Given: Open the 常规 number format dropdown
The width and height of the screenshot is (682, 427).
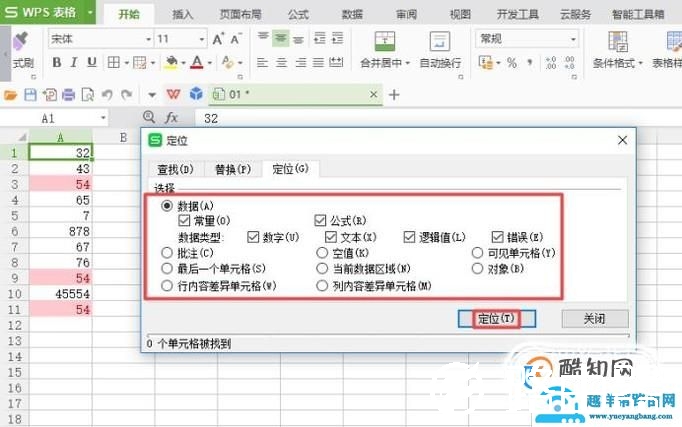Looking at the screenshot, I should [x=573, y=39].
